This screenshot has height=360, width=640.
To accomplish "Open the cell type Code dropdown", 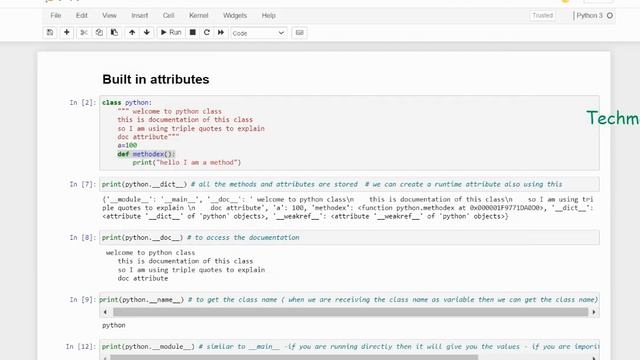I will (258, 33).
